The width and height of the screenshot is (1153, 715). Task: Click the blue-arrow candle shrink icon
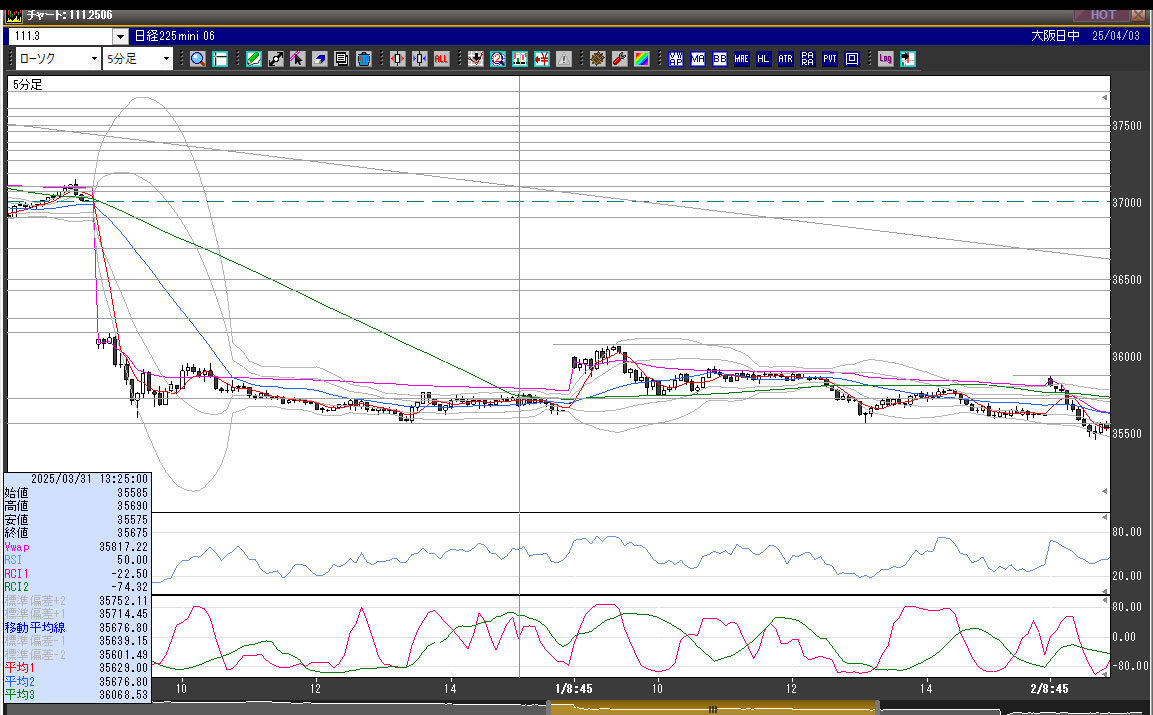pyautogui.click(x=420, y=59)
